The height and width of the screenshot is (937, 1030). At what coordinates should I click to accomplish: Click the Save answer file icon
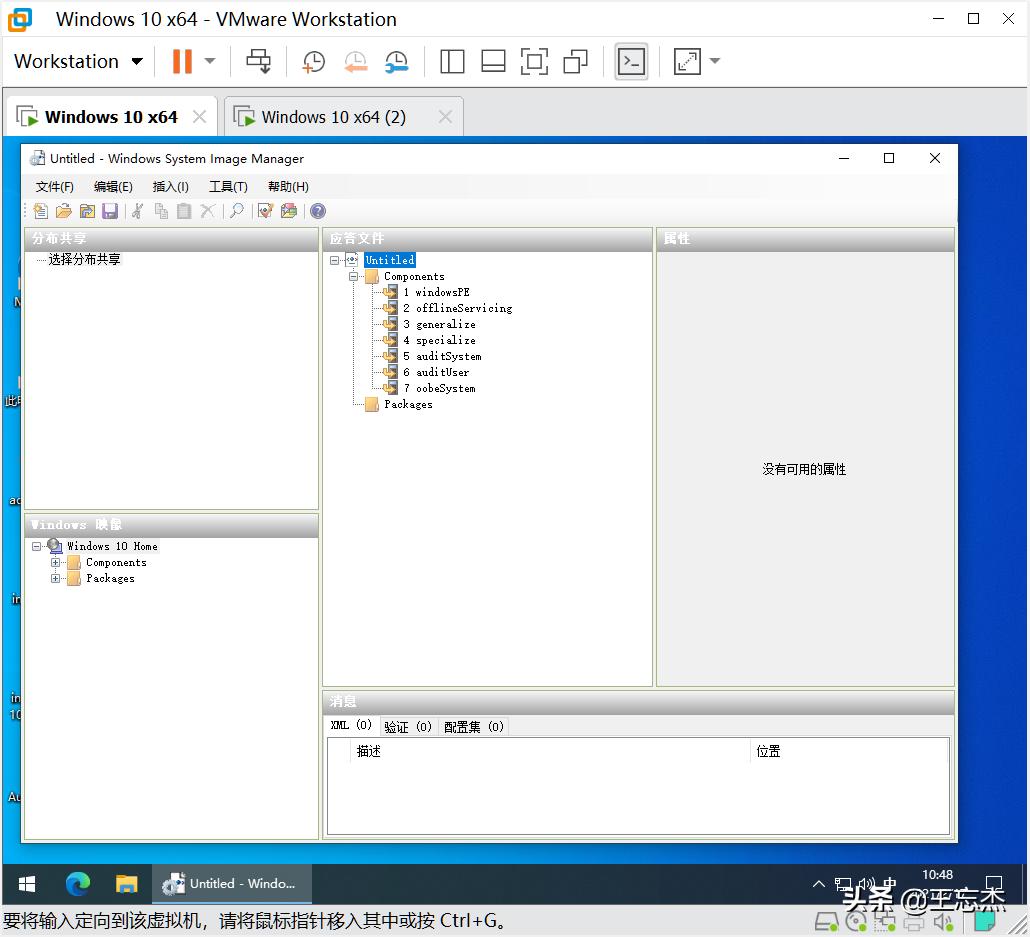(x=110, y=210)
